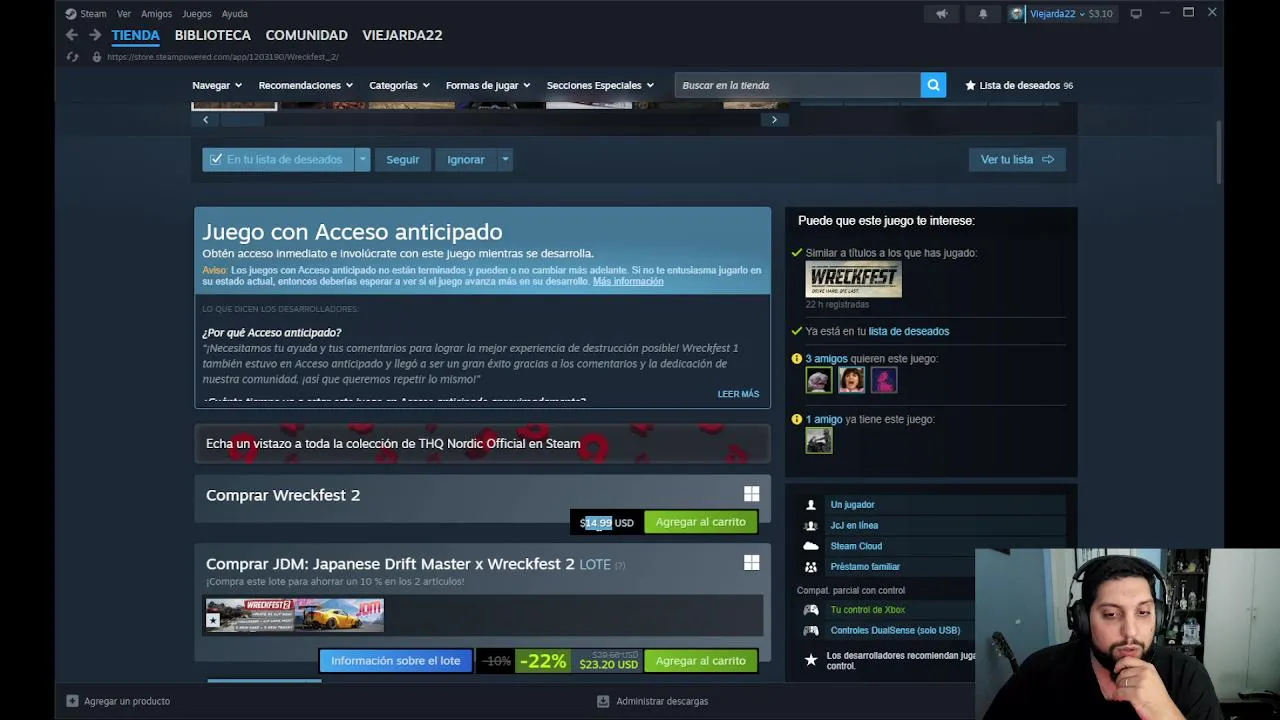Open the announcements megaphone icon
Screen dimensions: 1280x720
click(942, 14)
